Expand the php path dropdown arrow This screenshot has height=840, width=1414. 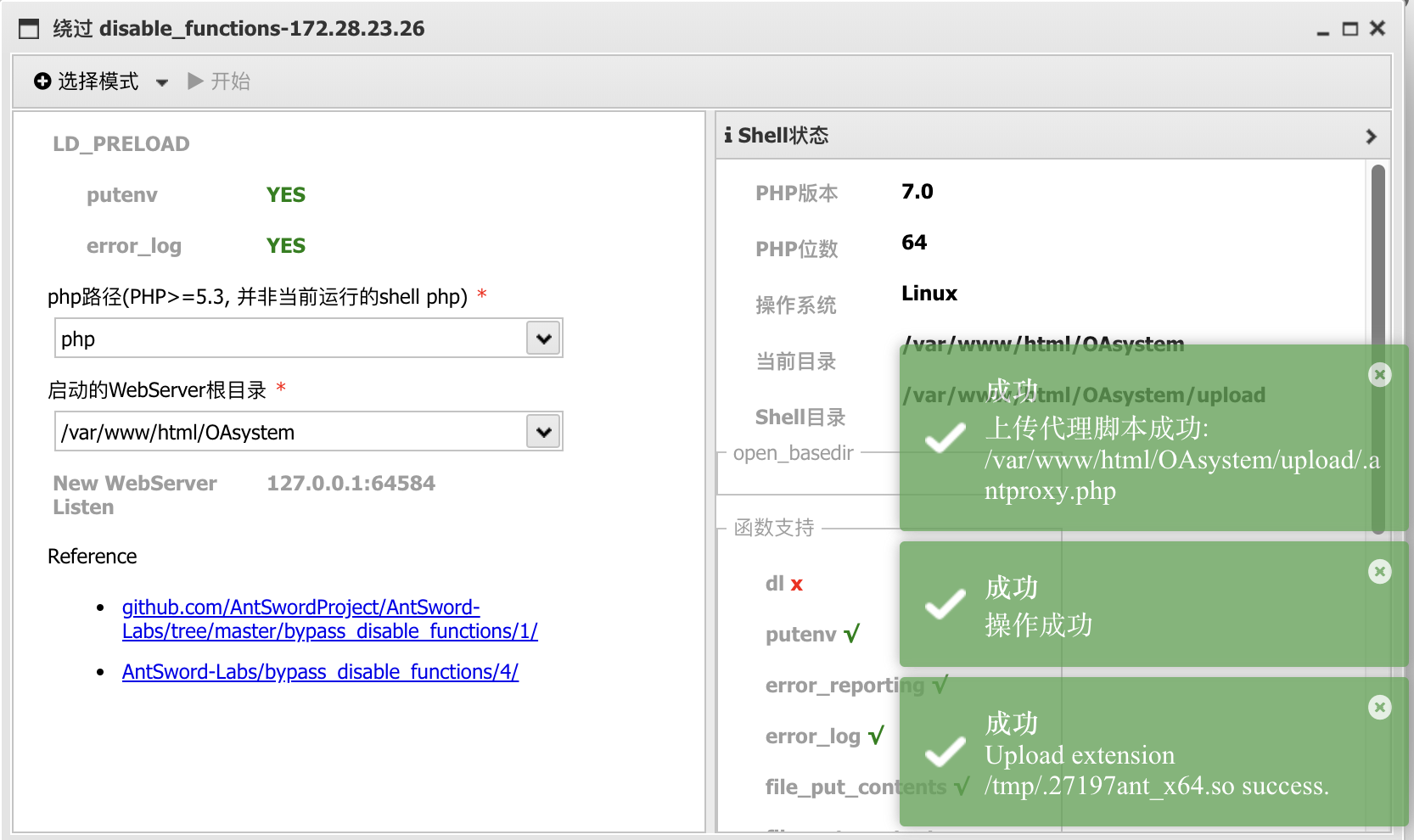544,339
